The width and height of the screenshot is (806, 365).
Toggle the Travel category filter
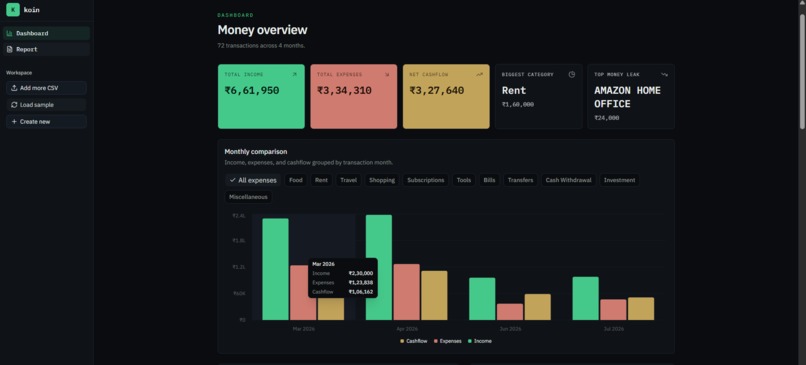(349, 180)
